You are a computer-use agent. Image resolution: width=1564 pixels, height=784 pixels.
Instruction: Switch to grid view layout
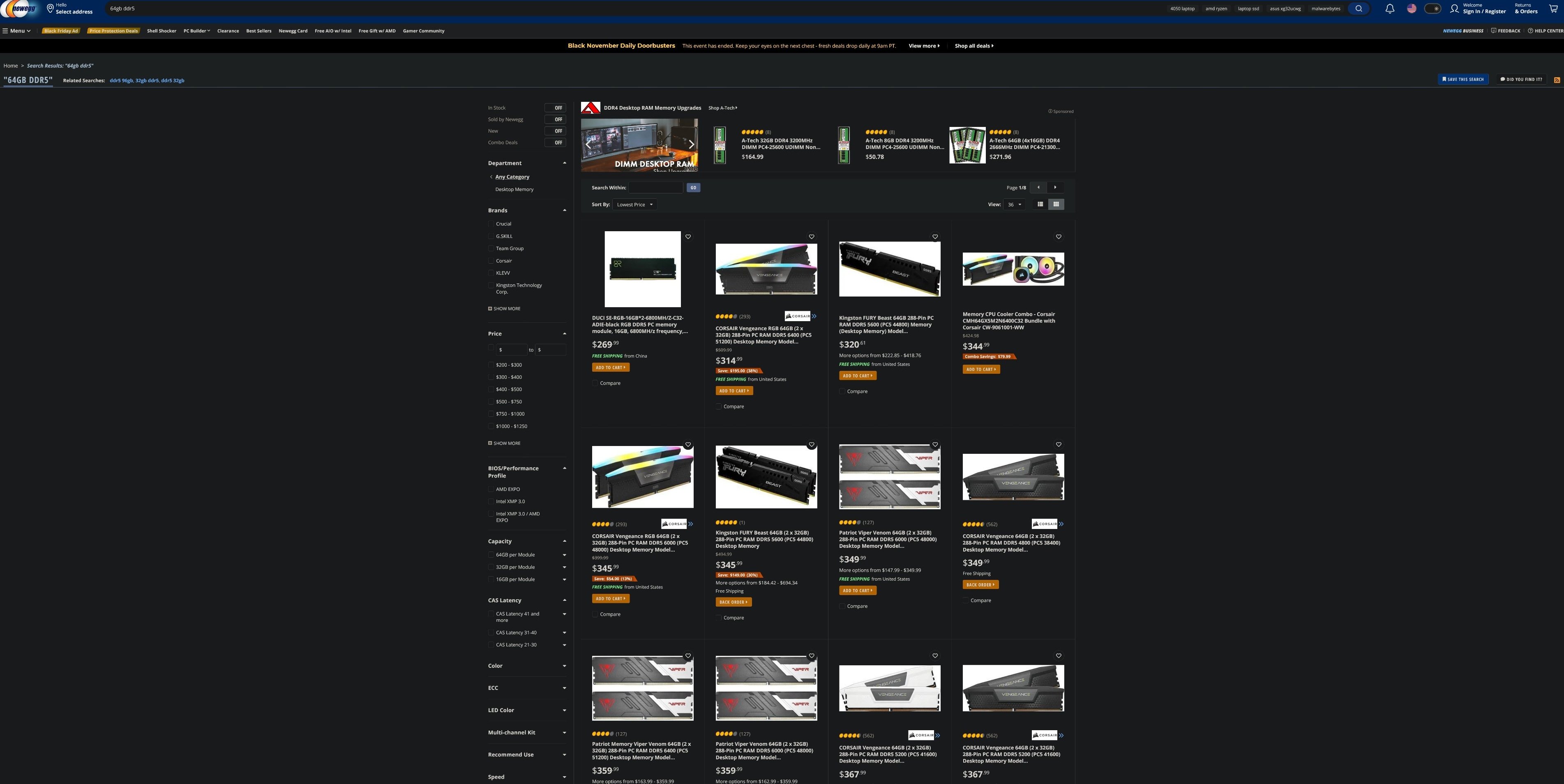click(x=1056, y=205)
